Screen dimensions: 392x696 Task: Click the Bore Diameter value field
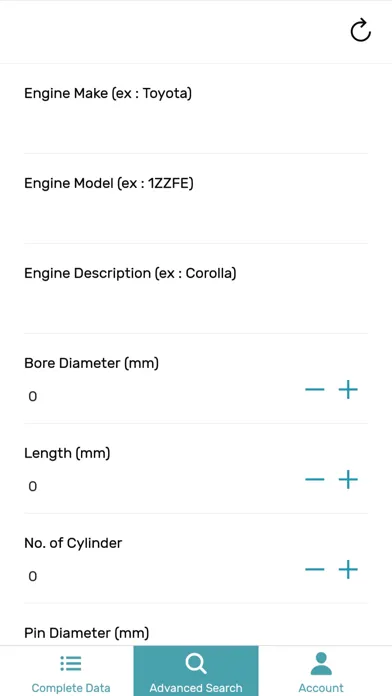(x=160, y=396)
